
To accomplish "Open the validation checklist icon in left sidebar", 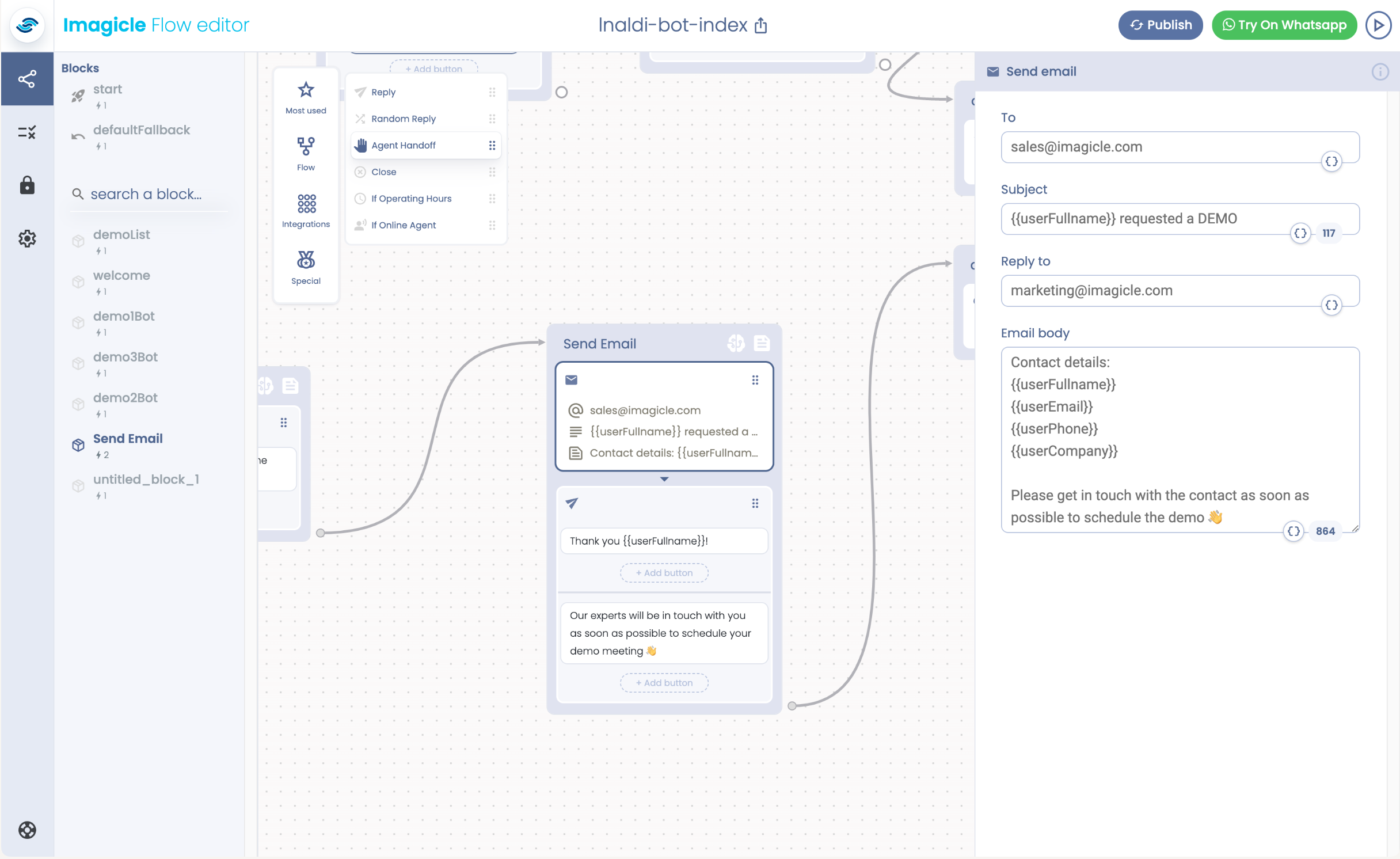I will [x=27, y=133].
